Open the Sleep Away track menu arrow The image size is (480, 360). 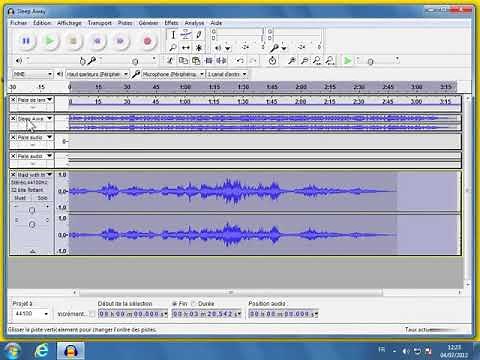tap(49, 118)
